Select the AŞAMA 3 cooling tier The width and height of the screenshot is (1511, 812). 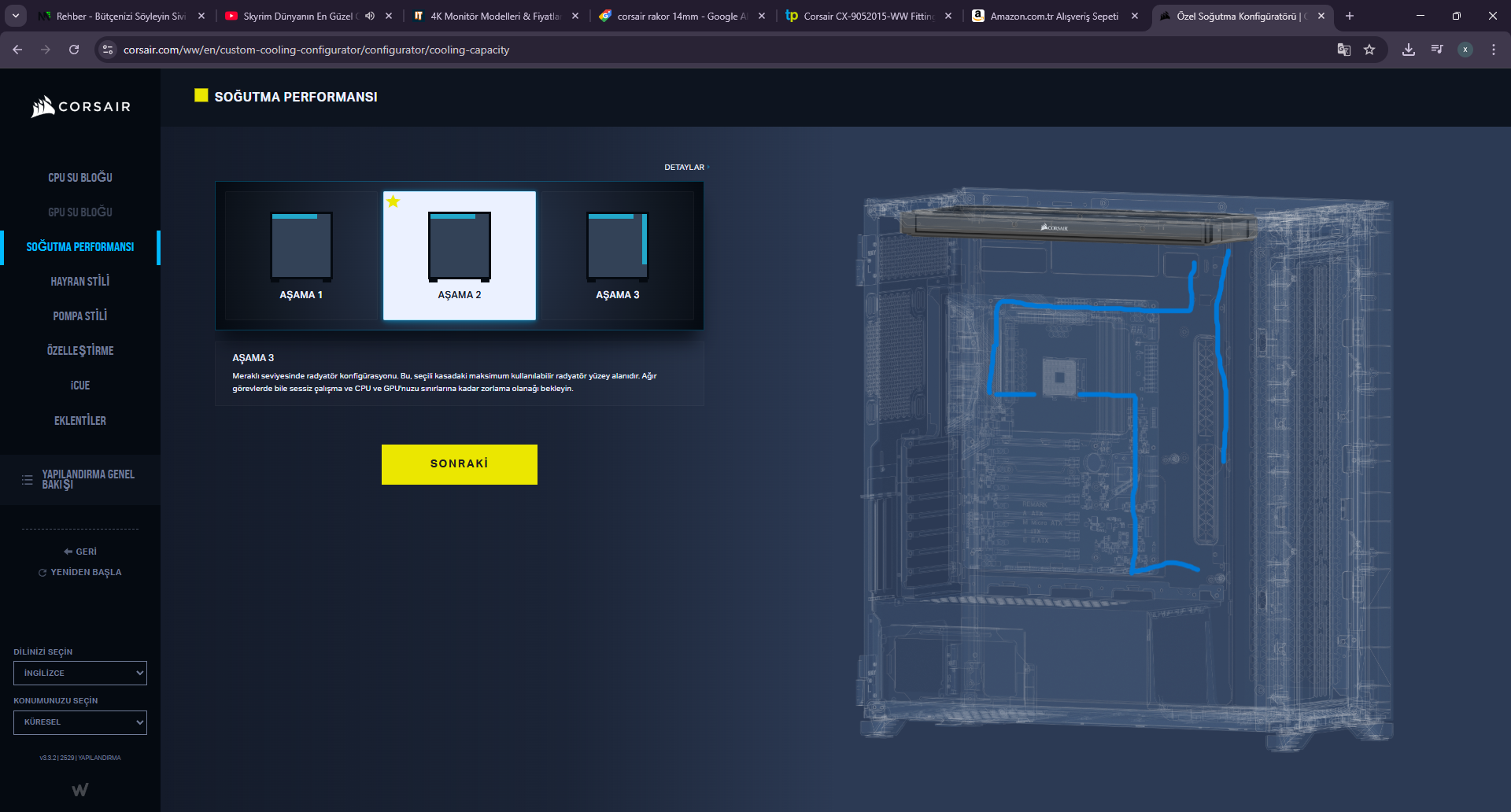(618, 255)
